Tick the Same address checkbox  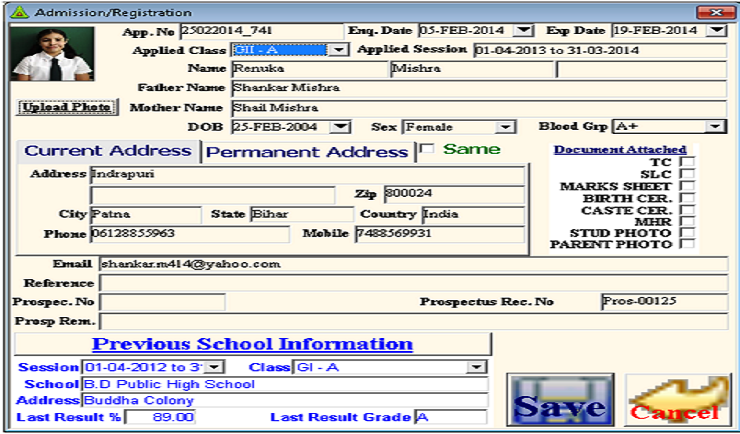point(427,150)
